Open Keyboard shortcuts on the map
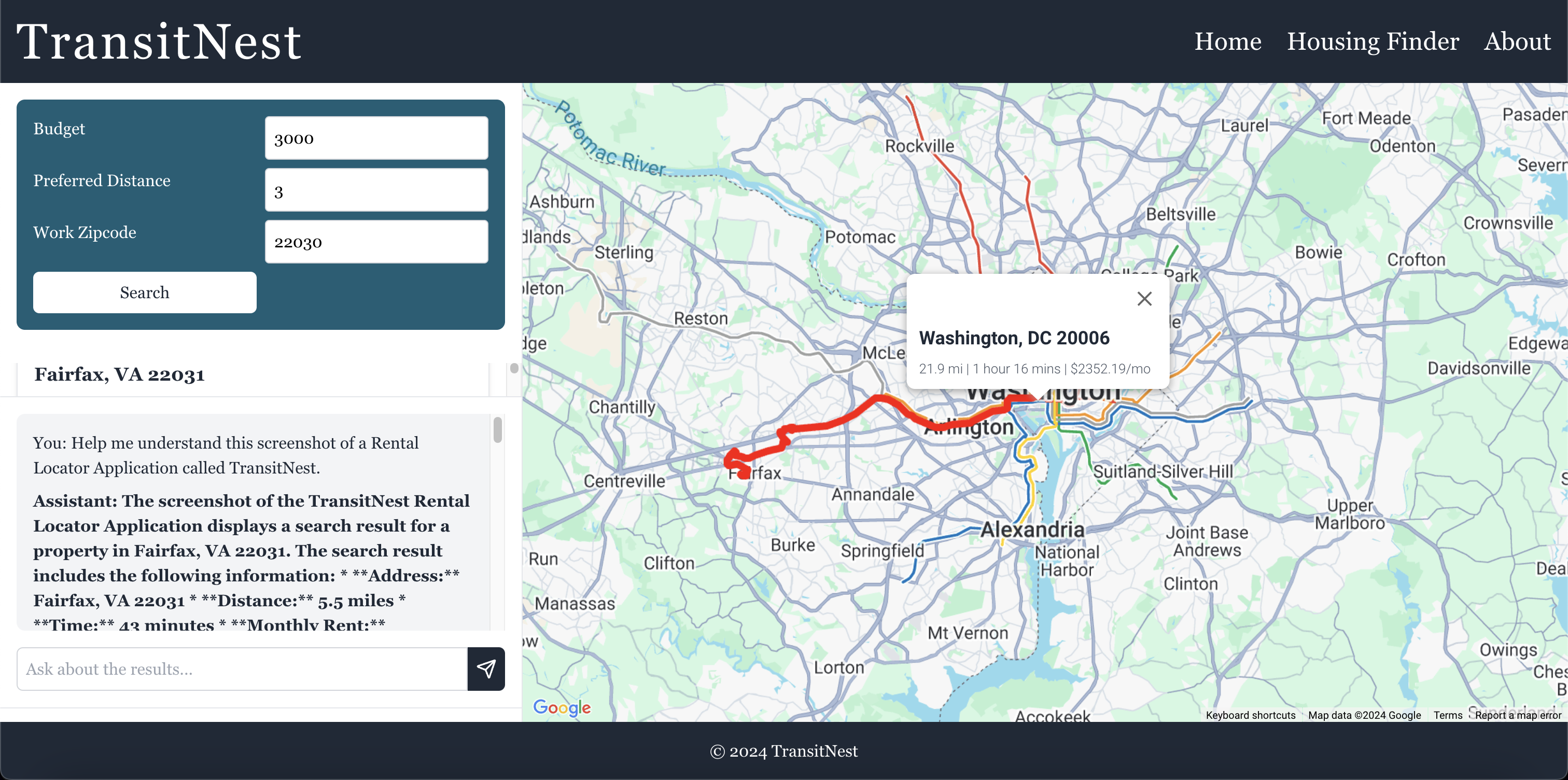 1250,715
